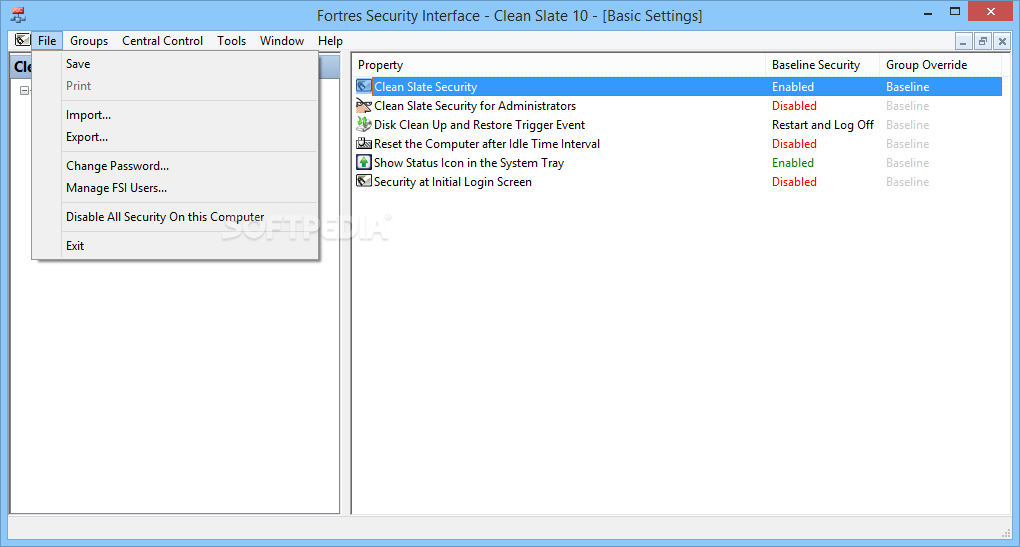The height and width of the screenshot is (547, 1020).
Task: Collapse the tree node in the left panel
Action: pos(24,90)
